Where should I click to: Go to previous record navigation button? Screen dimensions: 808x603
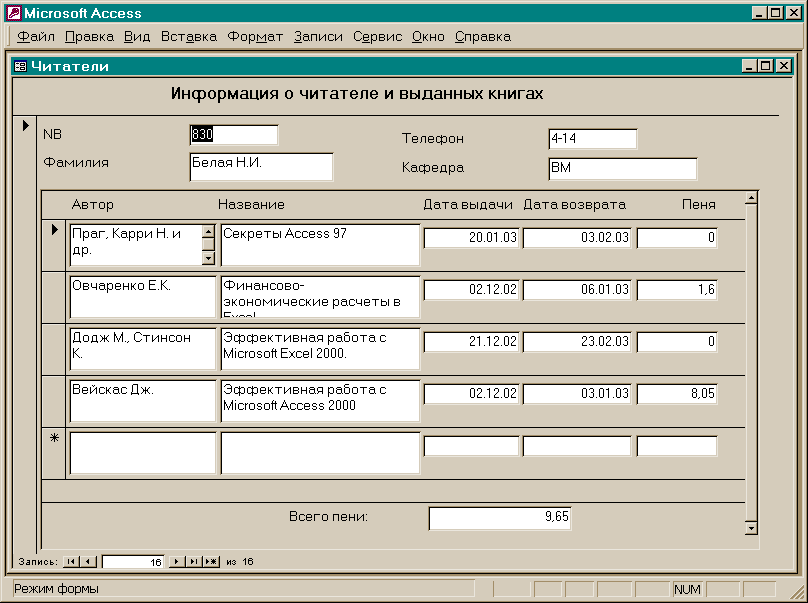[88, 561]
